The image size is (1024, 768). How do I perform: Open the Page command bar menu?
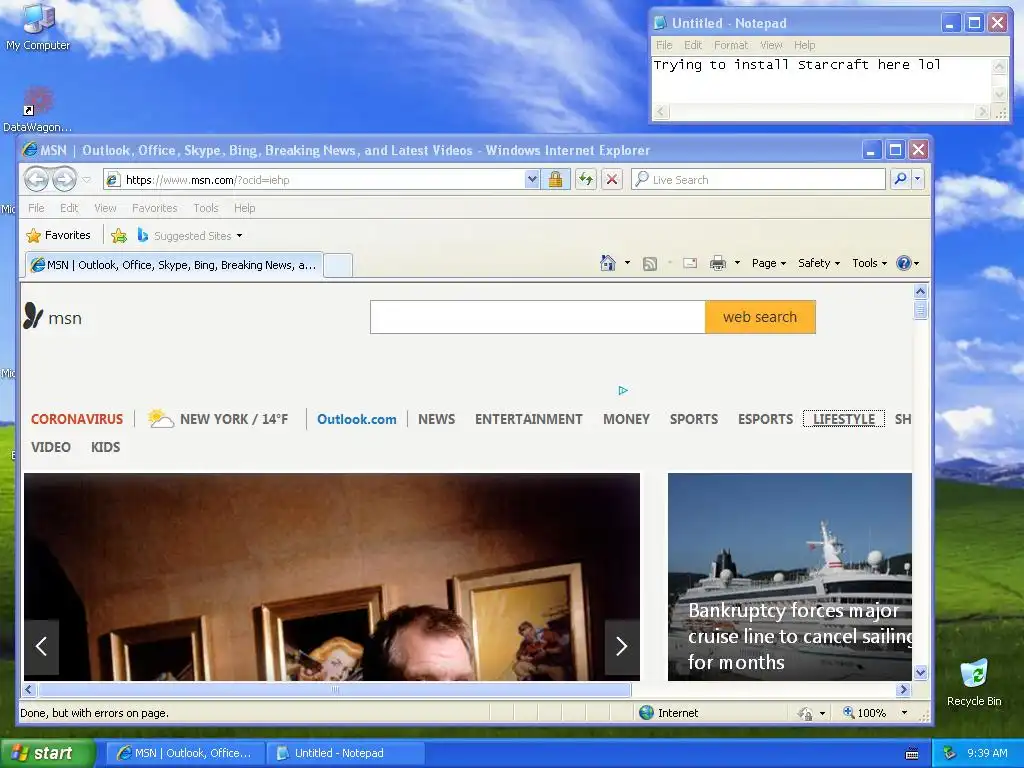tap(769, 263)
